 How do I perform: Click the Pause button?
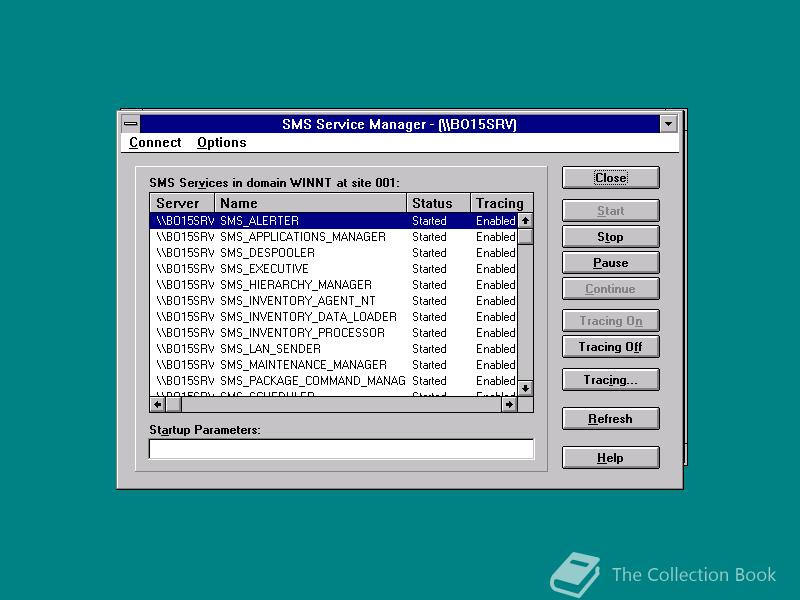[x=611, y=263]
